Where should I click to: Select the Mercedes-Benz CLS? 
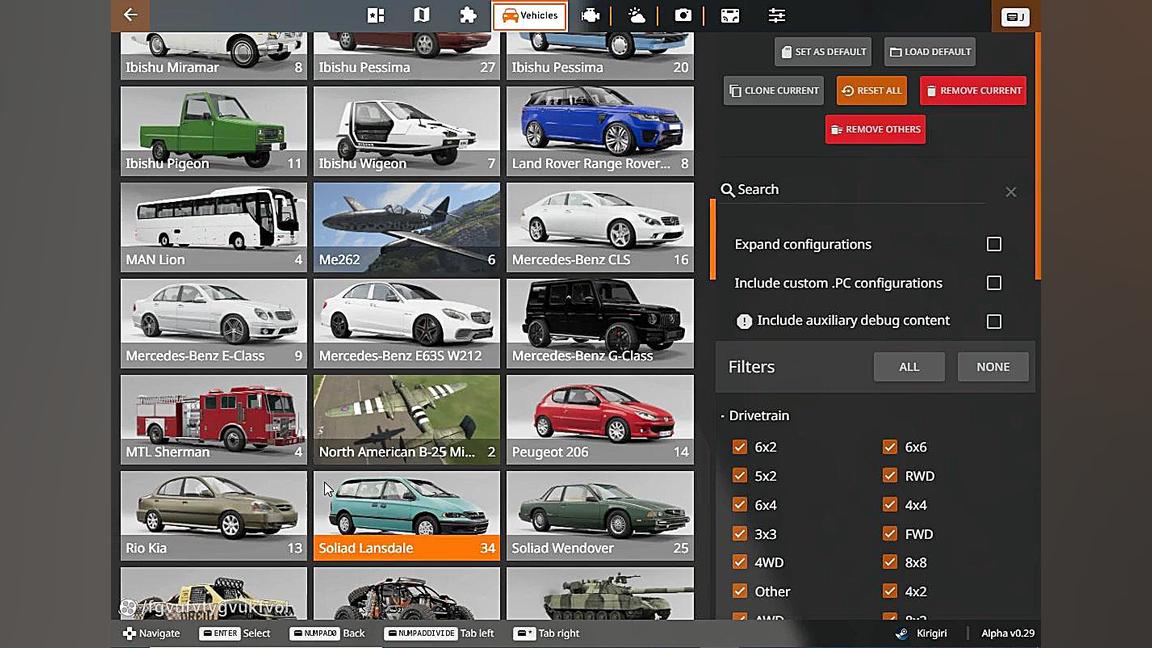coord(600,227)
